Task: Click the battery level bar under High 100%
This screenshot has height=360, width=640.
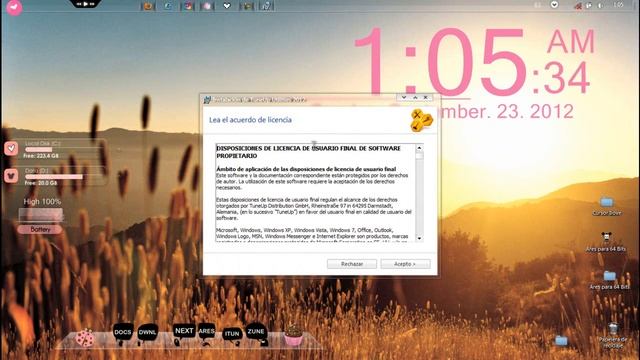Action: click(x=41, y=214)
